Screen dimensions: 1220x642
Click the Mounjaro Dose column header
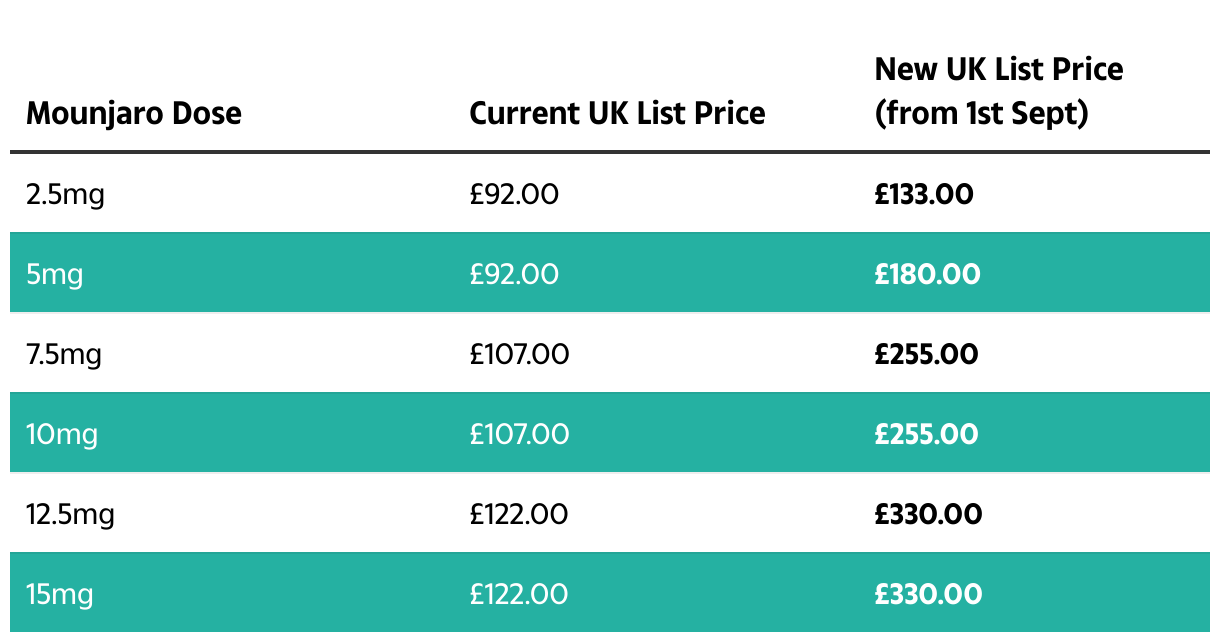point(134,113)
